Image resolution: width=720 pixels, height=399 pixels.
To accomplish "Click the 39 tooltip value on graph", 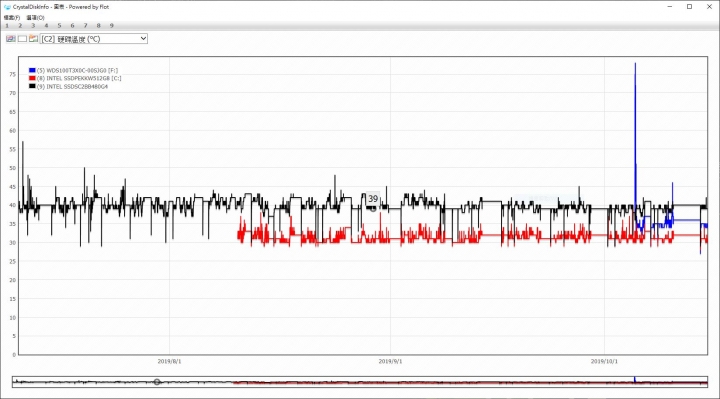I will point(373,199).
